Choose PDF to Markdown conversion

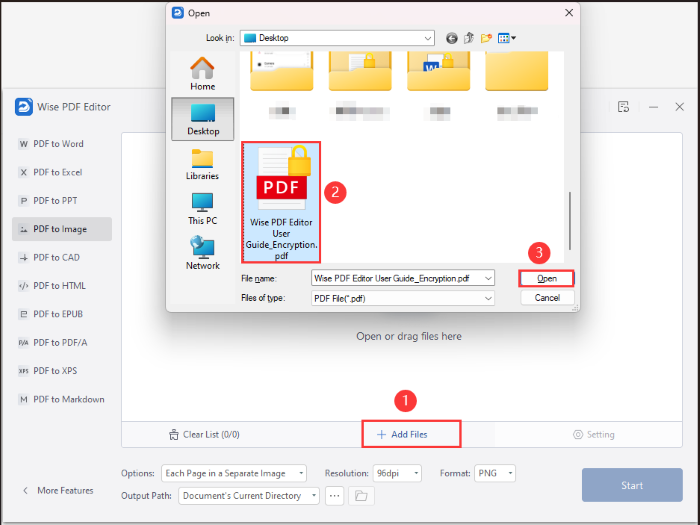click(x=61, y=399)
